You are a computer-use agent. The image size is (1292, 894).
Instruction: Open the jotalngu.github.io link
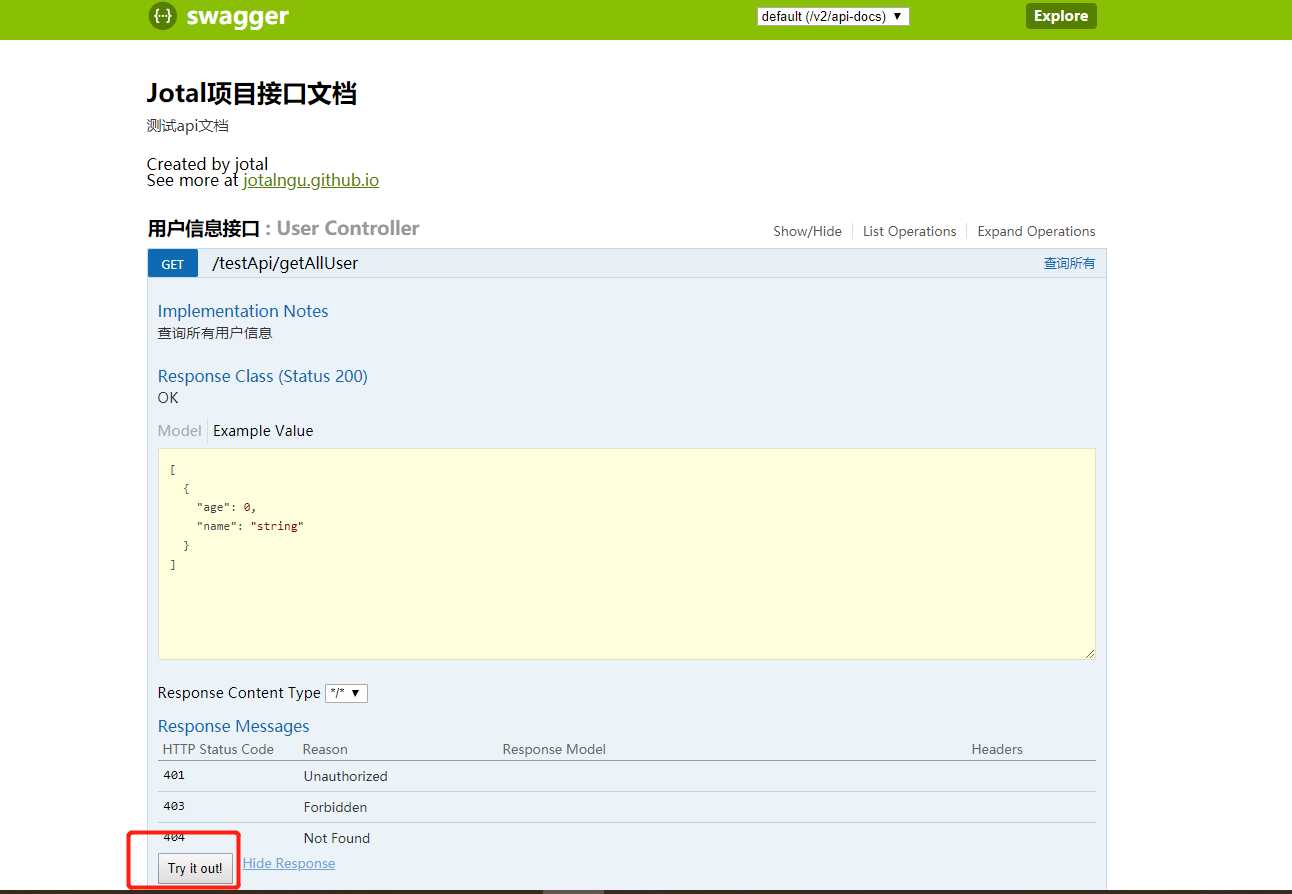(311, 181)
